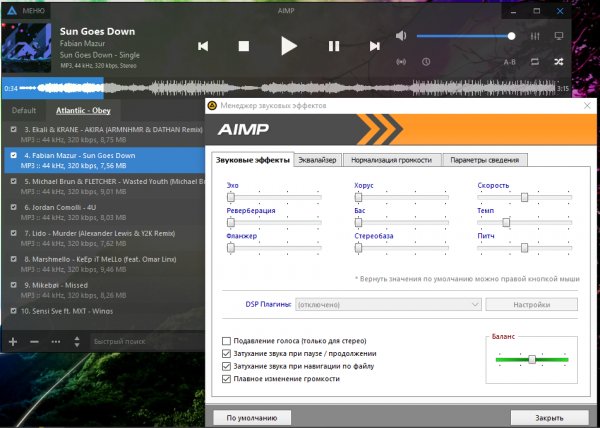The image size is (600, 428).
Task: Select the Atlantiic - Obey playlist tab
Action: pos(83,111)
